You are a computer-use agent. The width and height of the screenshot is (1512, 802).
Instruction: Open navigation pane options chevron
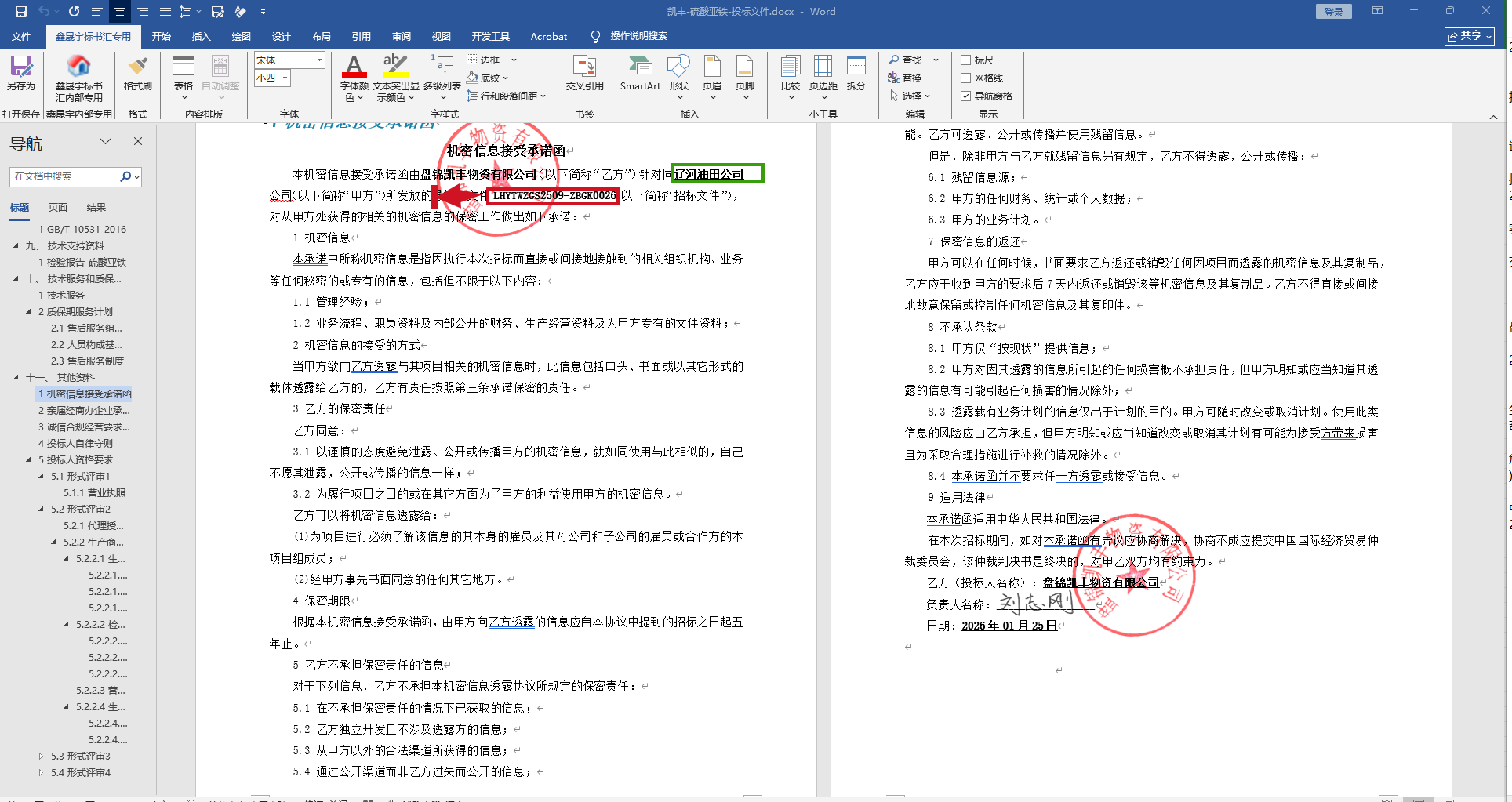click(105, 141)
